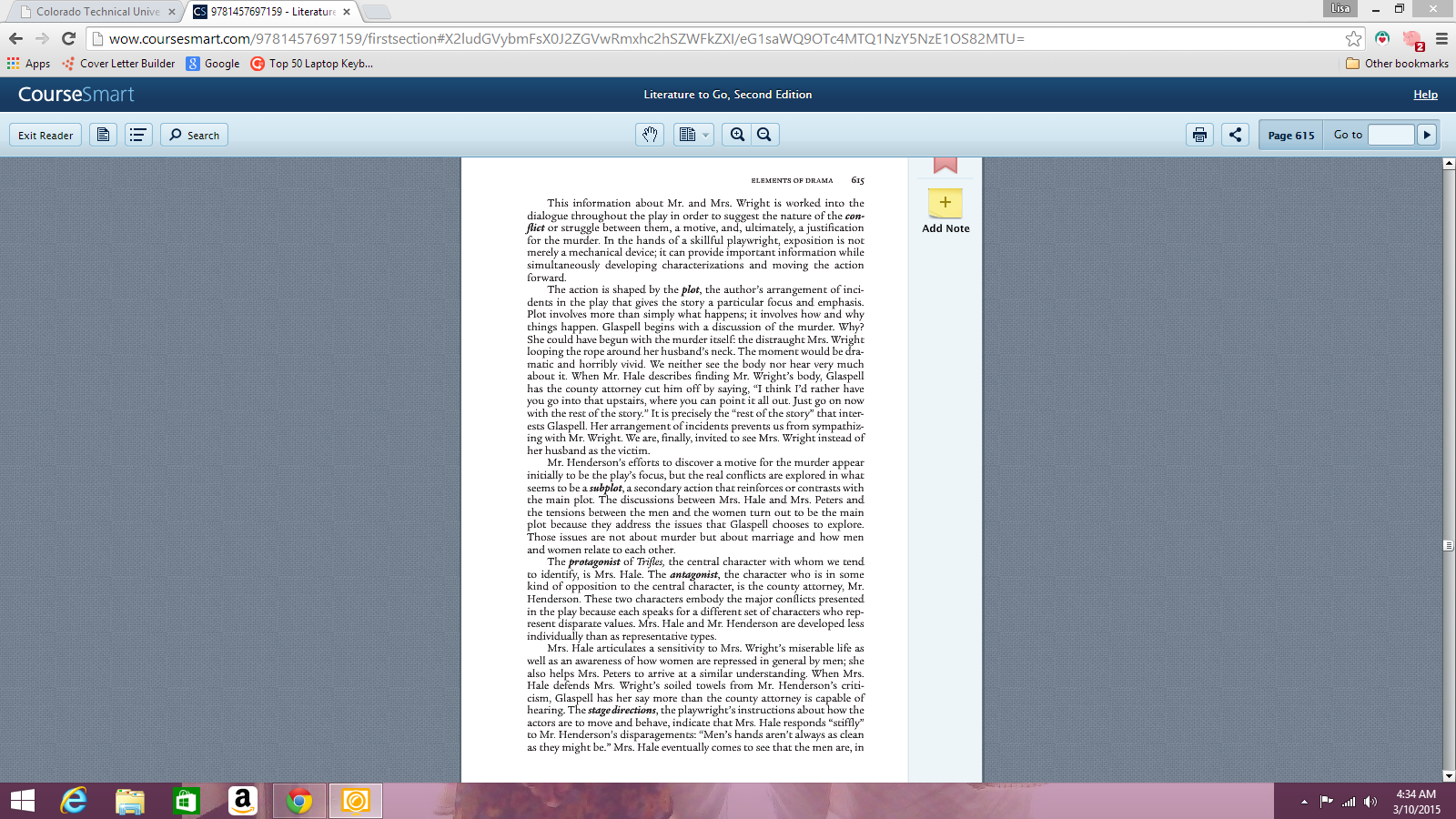Close the Colorado Technical University tab
The width and height of the screenshot is (1456, 819).
pos(172,12)
